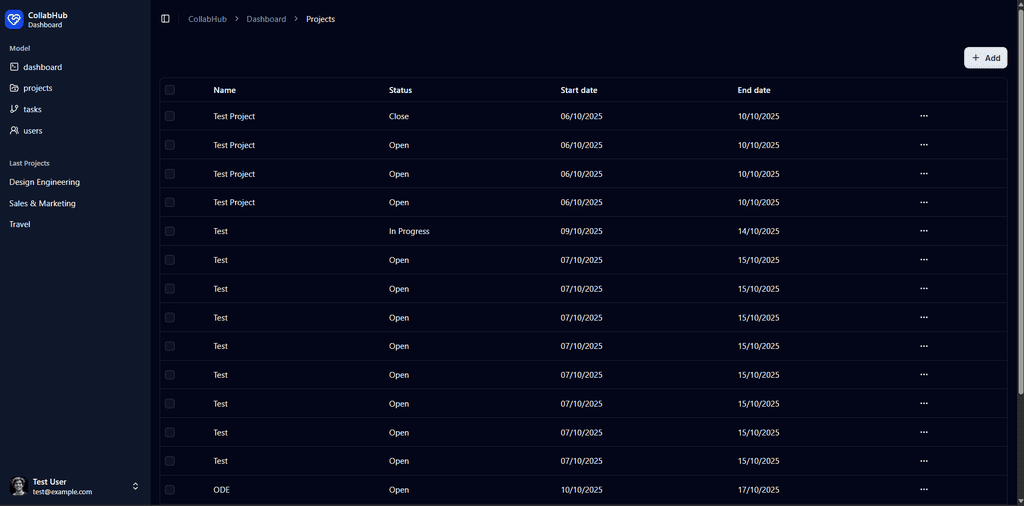The image size is (1024, 506).
Task: Click the Add button
Action: tap(985, 58)
